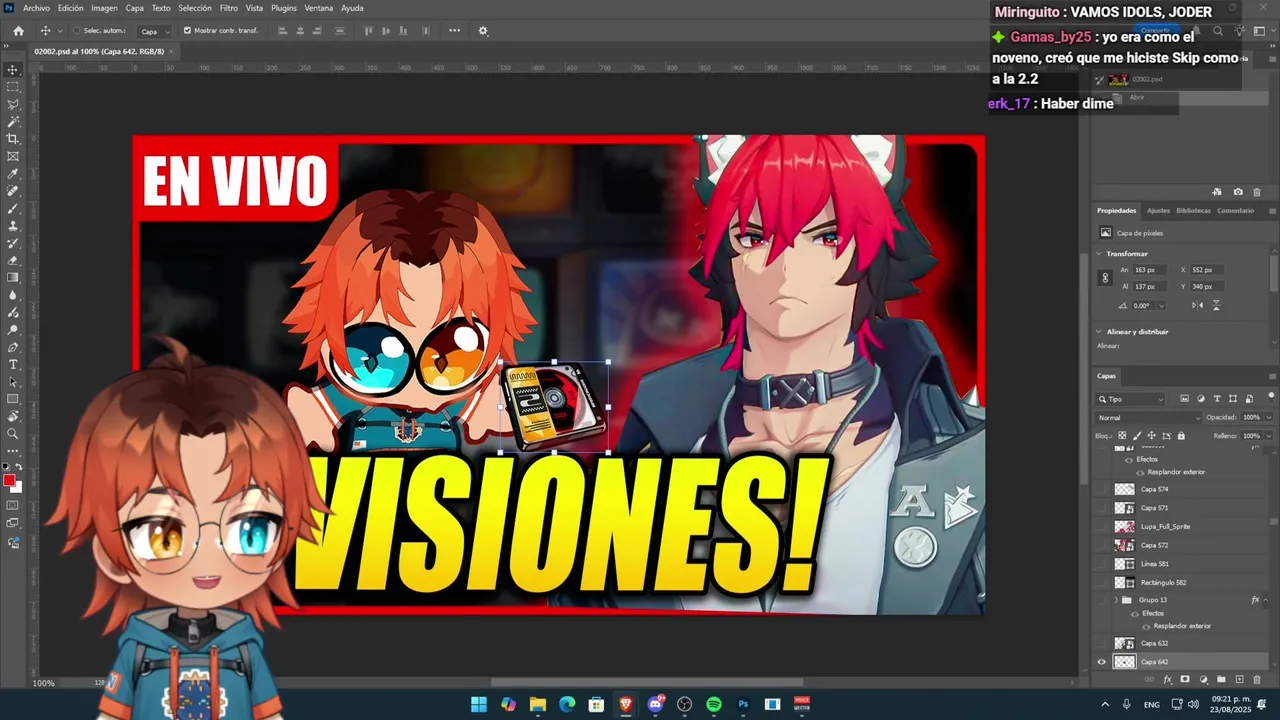Select the Pen tool
This screenshot has width=1280, height=720.
tap(13, 347)
